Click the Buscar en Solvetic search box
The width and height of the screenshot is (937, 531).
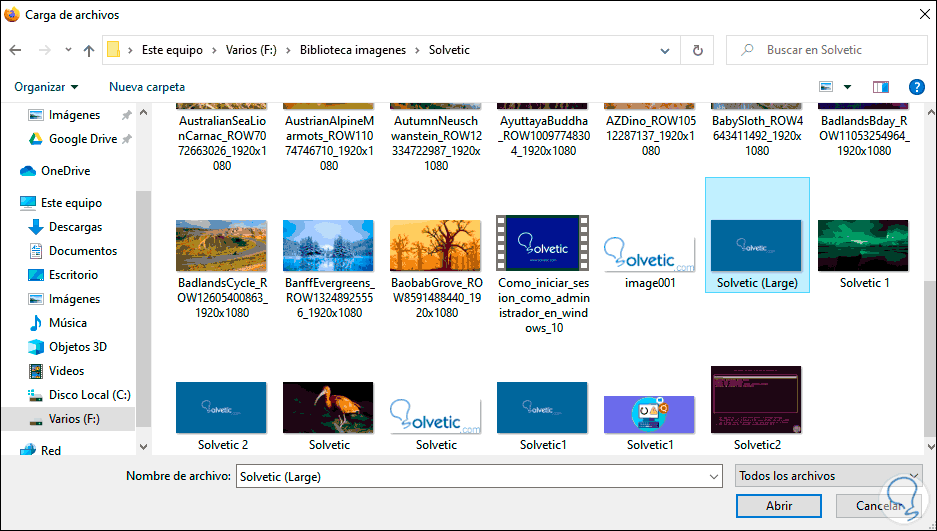pos(827,50)
